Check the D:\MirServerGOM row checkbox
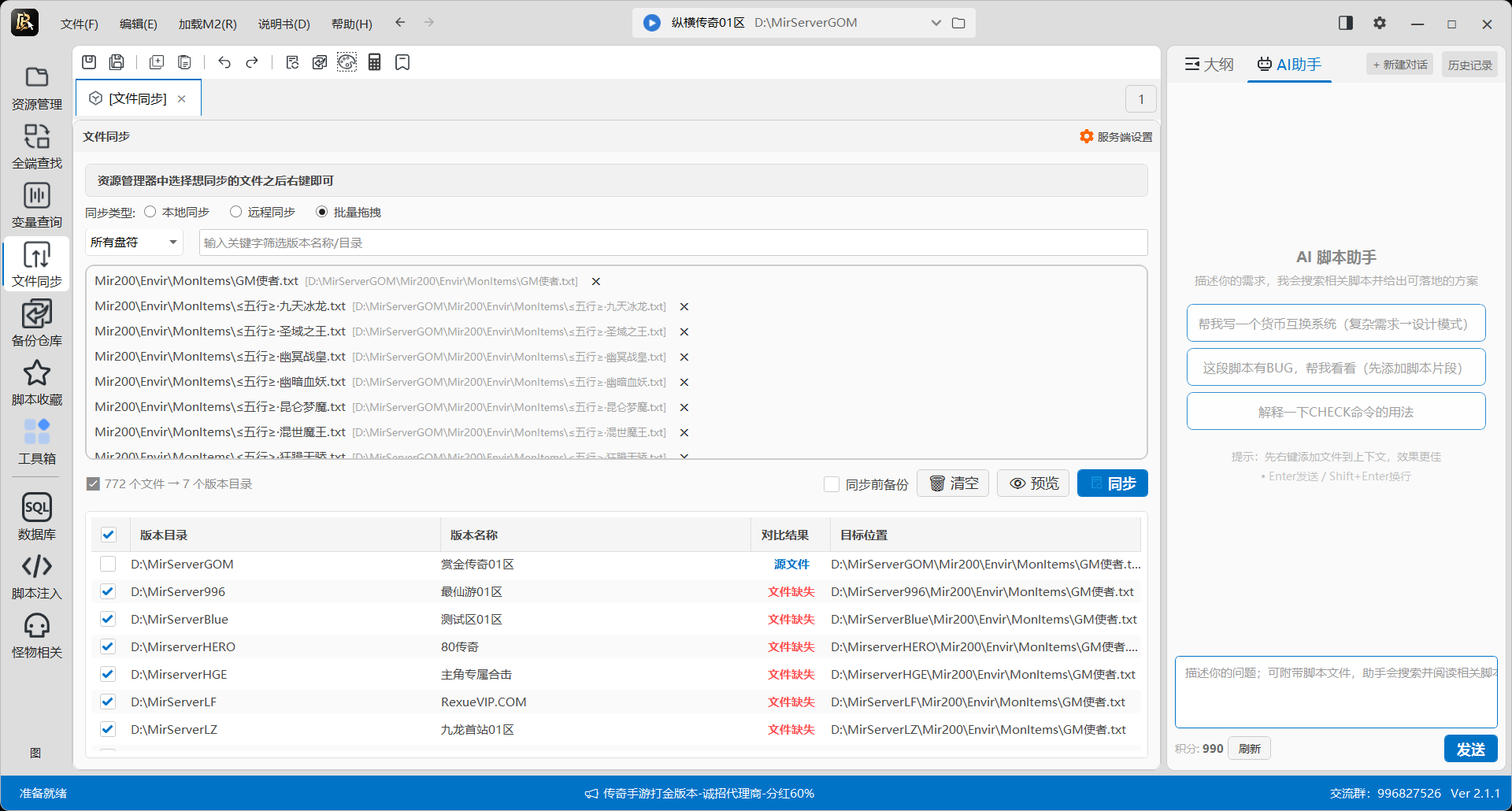 tap(108, 564)
